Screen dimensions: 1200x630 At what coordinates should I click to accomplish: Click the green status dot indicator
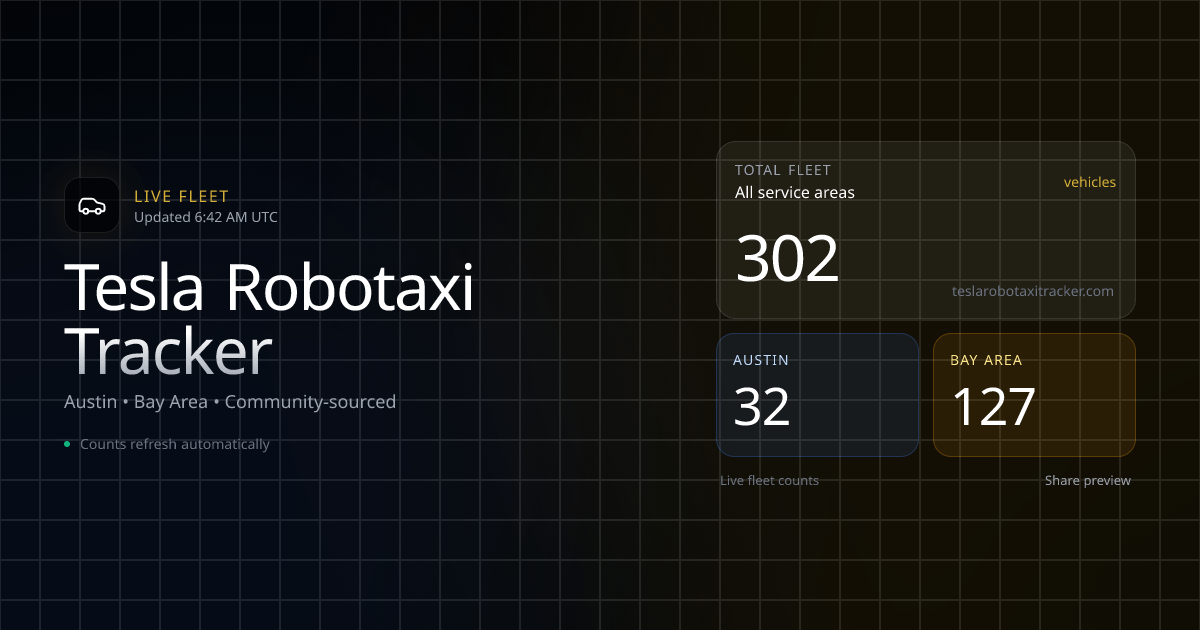click(67, 444)
